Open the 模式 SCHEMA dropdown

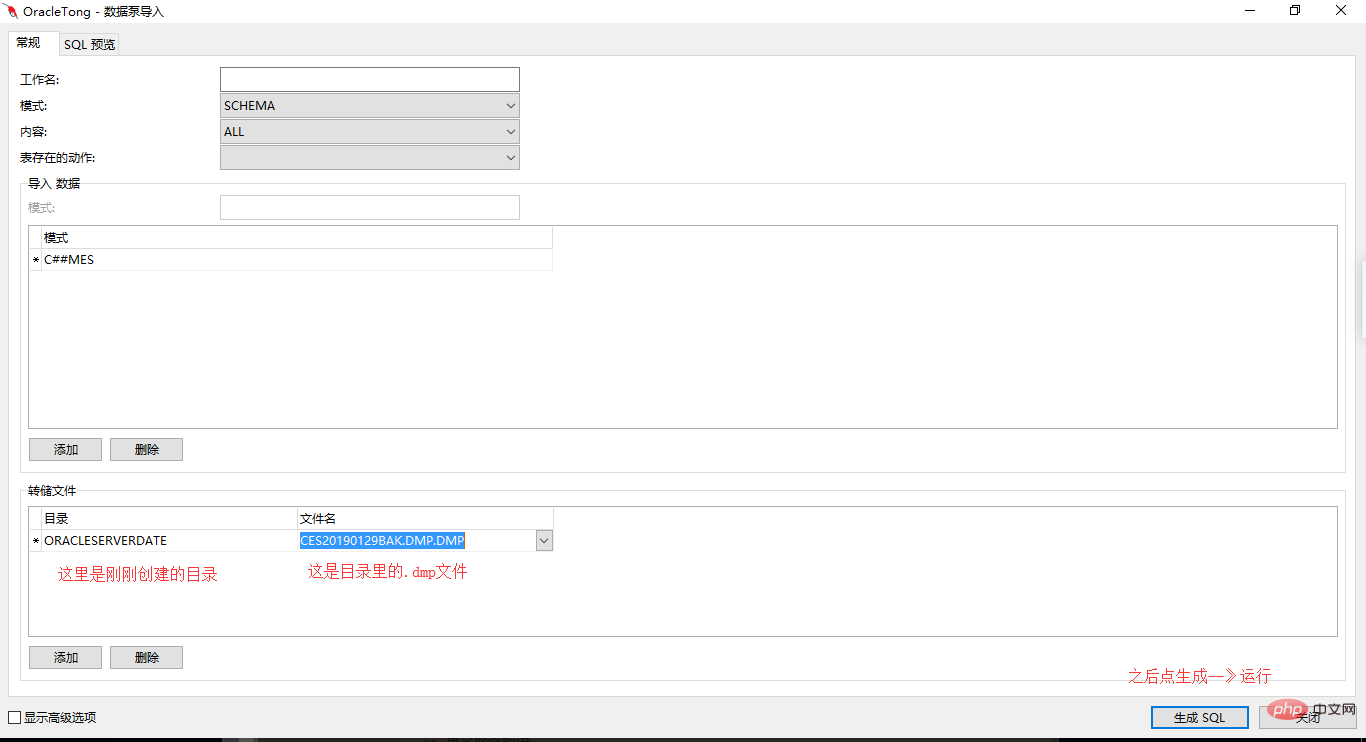click(370, 105)
